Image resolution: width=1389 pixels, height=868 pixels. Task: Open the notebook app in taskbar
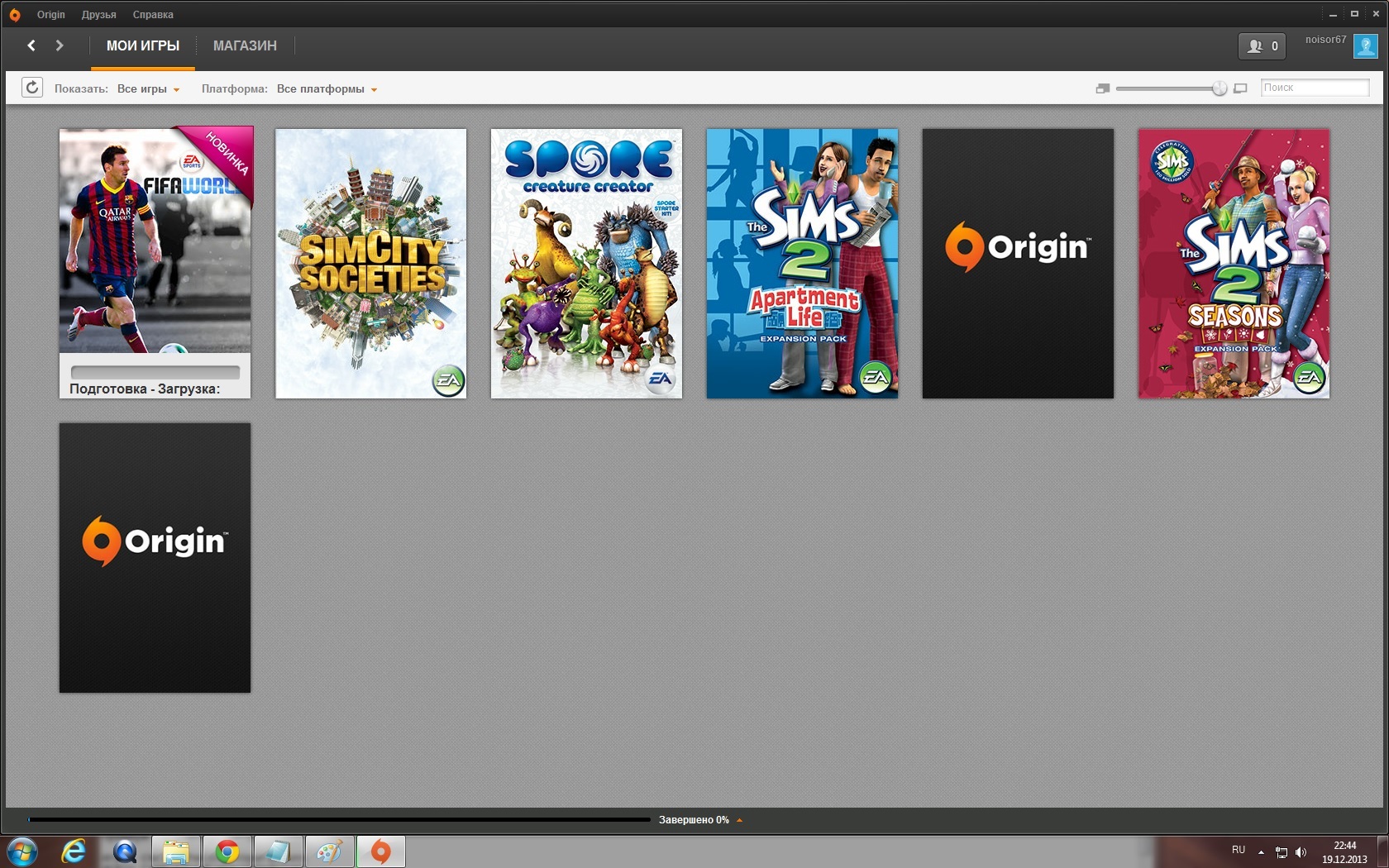coord(279,851)
